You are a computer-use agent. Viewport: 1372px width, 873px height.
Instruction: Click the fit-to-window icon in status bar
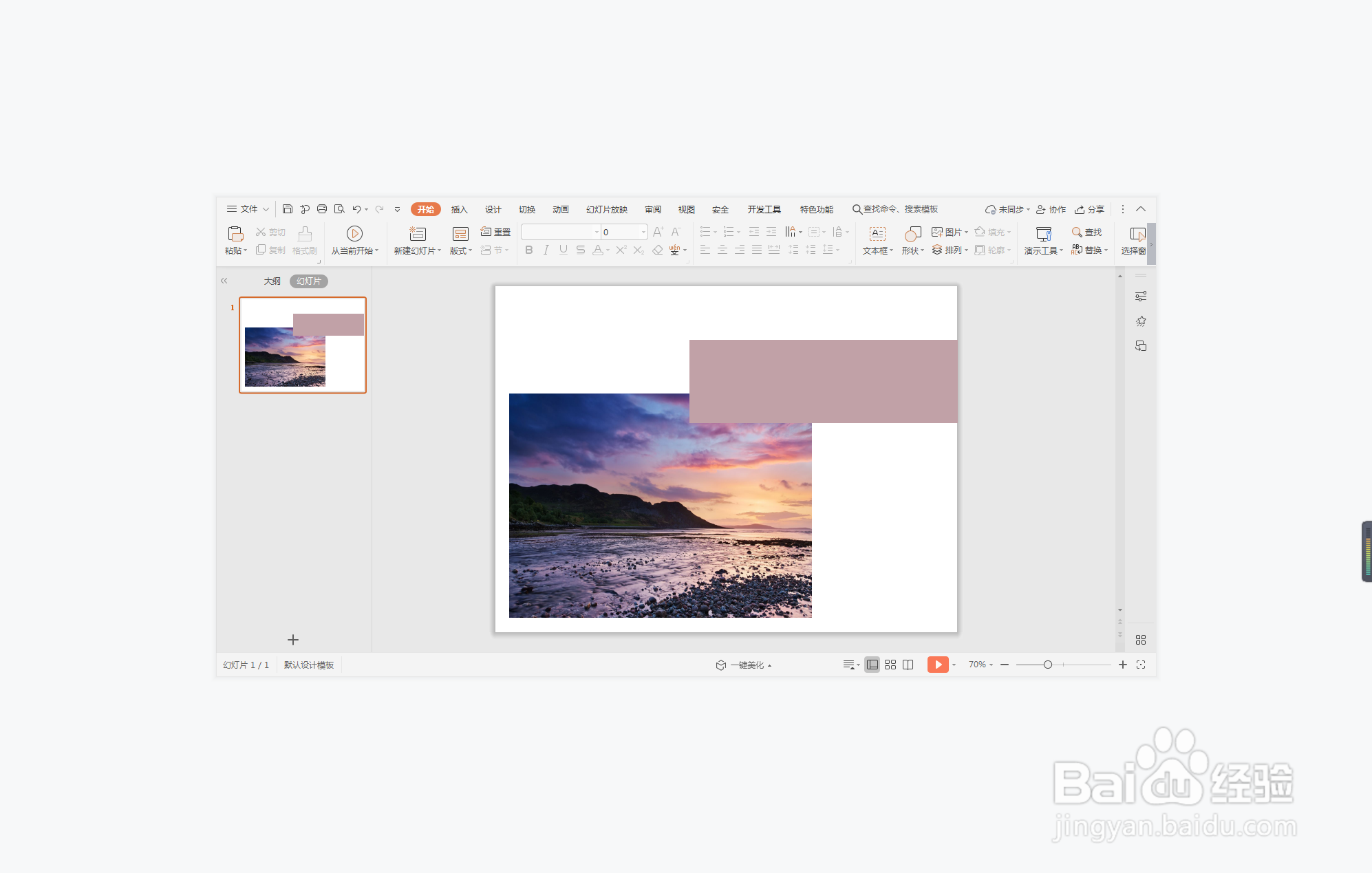[1141, 665]
